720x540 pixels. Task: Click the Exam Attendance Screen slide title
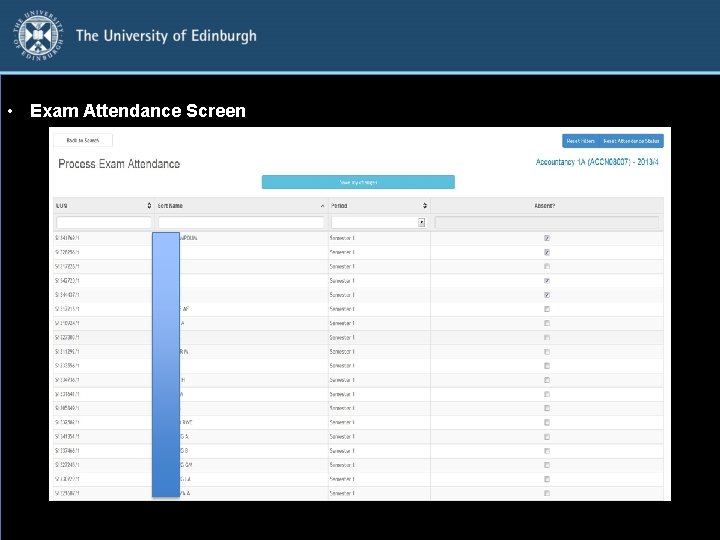click(x=138, y=111)
